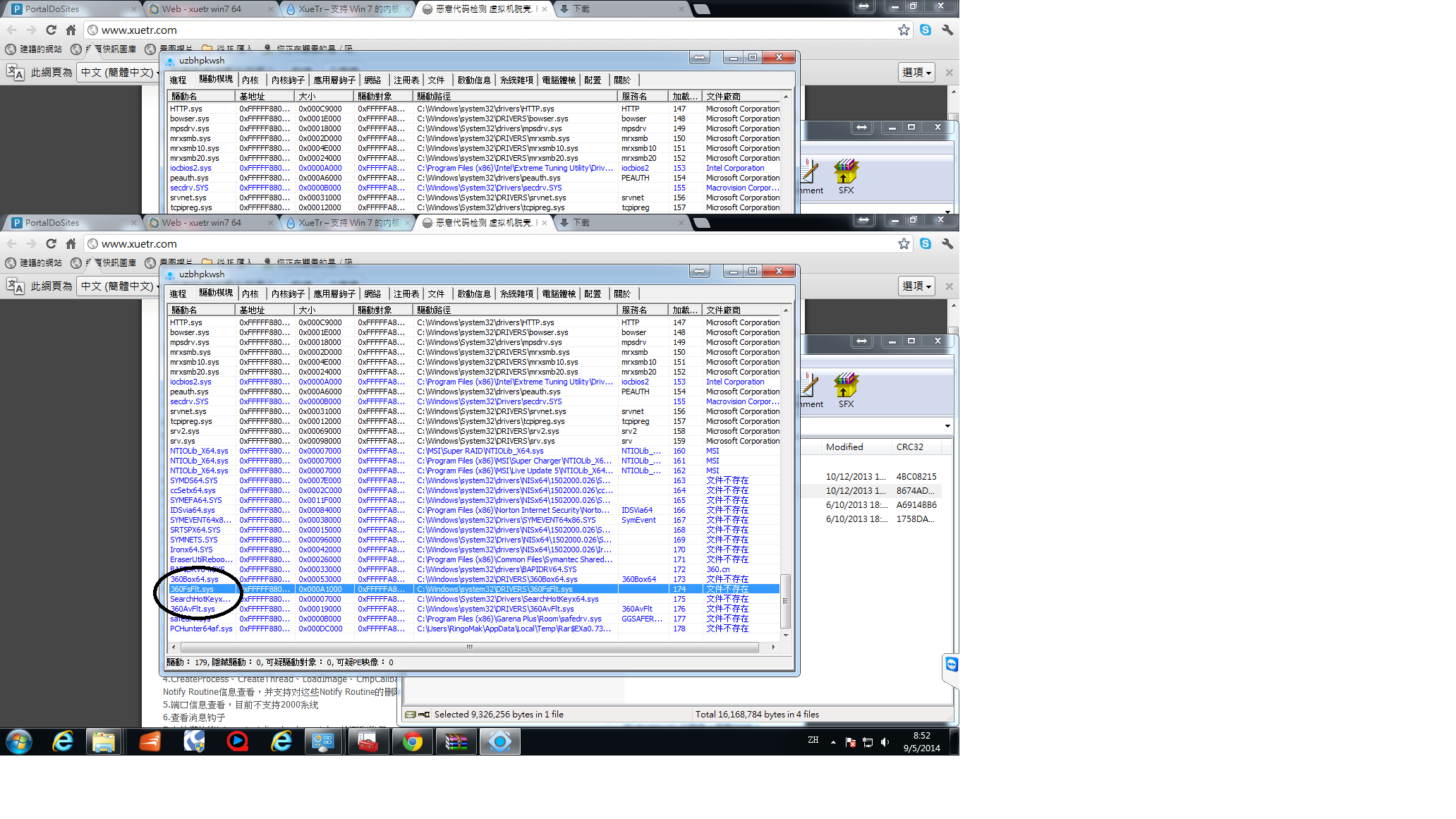Open Action Center flag tray icon
Viewport: 1456px width, 819px height.
pyautogui.click(x=851, y=742)
